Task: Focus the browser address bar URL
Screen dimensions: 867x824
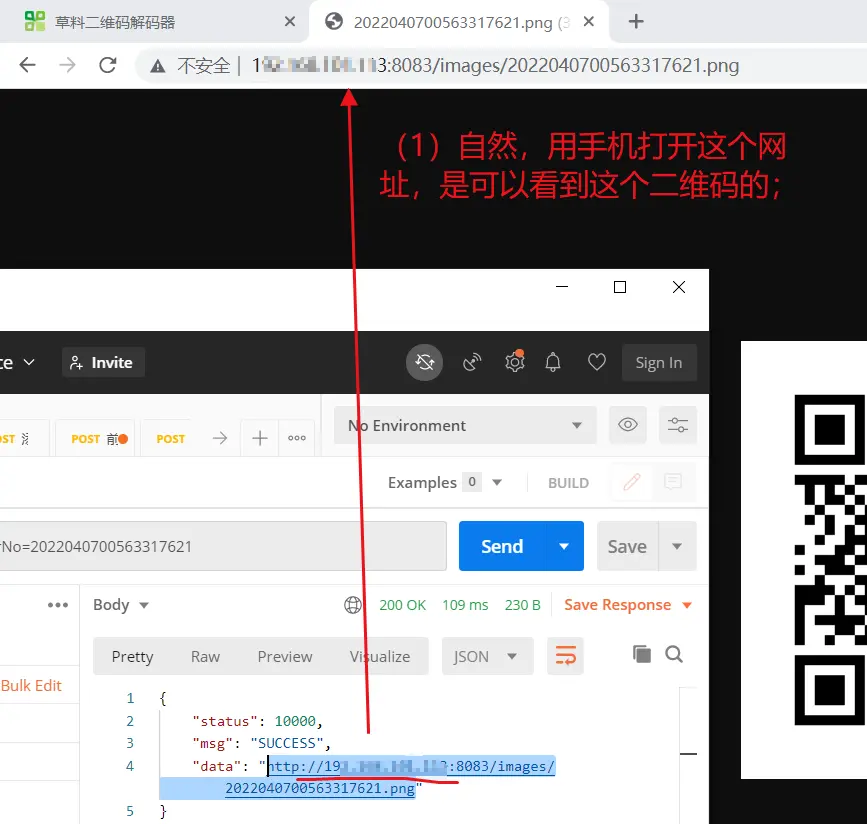Action: point(495,66)
